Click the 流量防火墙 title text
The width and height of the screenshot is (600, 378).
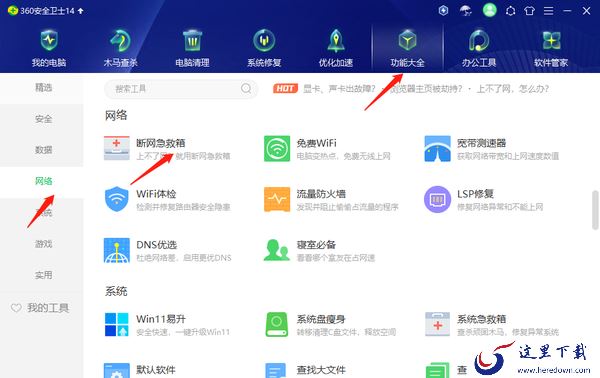(x=321, y=194)
